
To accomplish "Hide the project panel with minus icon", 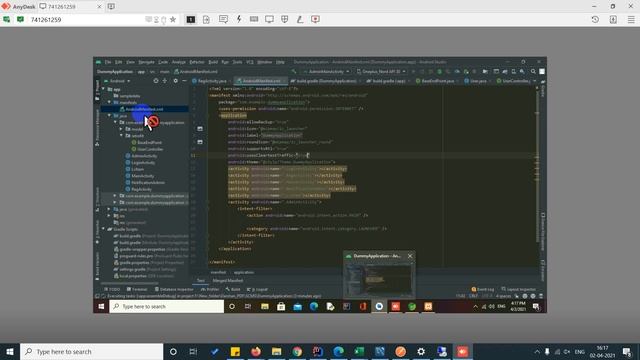I will [x=184, y=81].
